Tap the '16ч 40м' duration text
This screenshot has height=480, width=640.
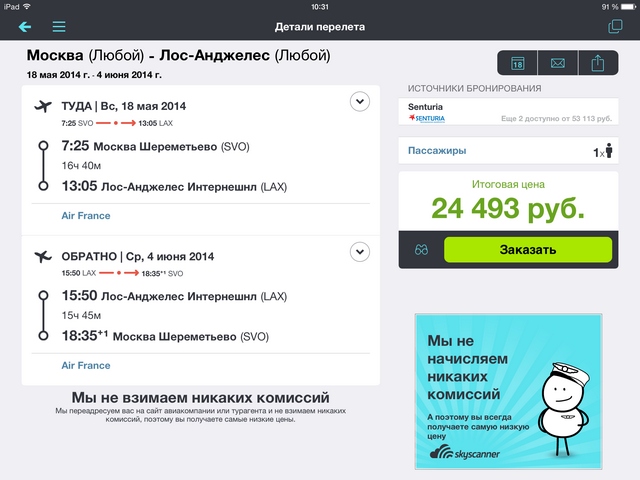click(x=81, y=166)
